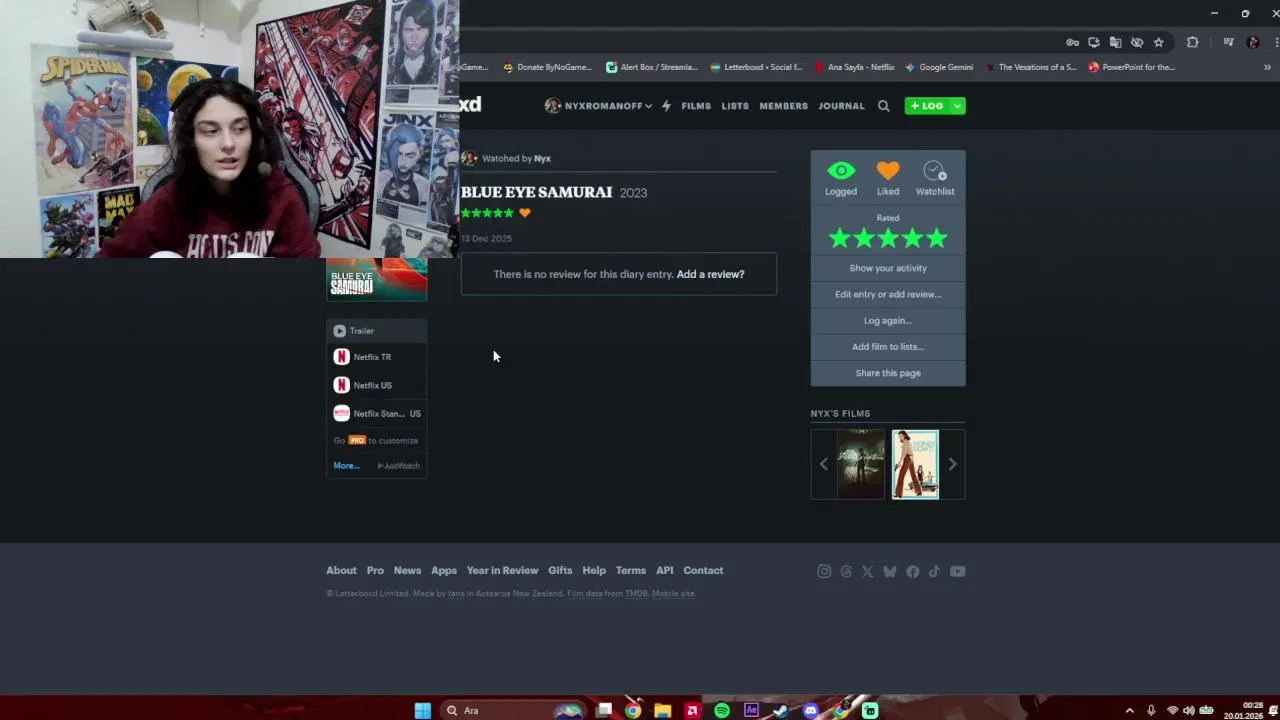
Task: Open the Blue Eye Samurai title link
Action: 537,192
